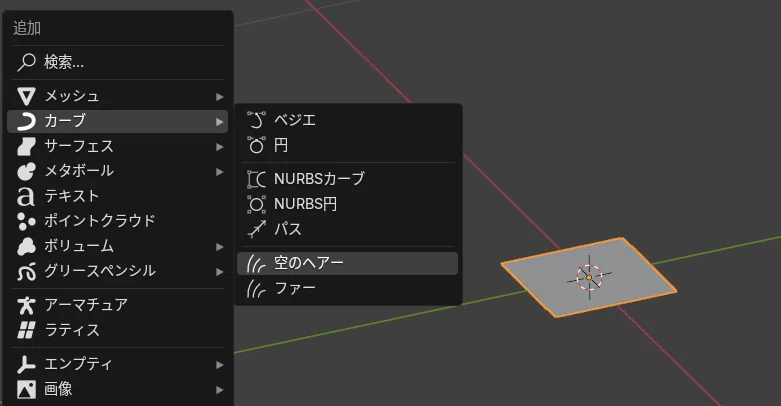Viewport: 781px width, 406px height.
Task: Expand the カーブ submenu arrow
Action: 220,122
